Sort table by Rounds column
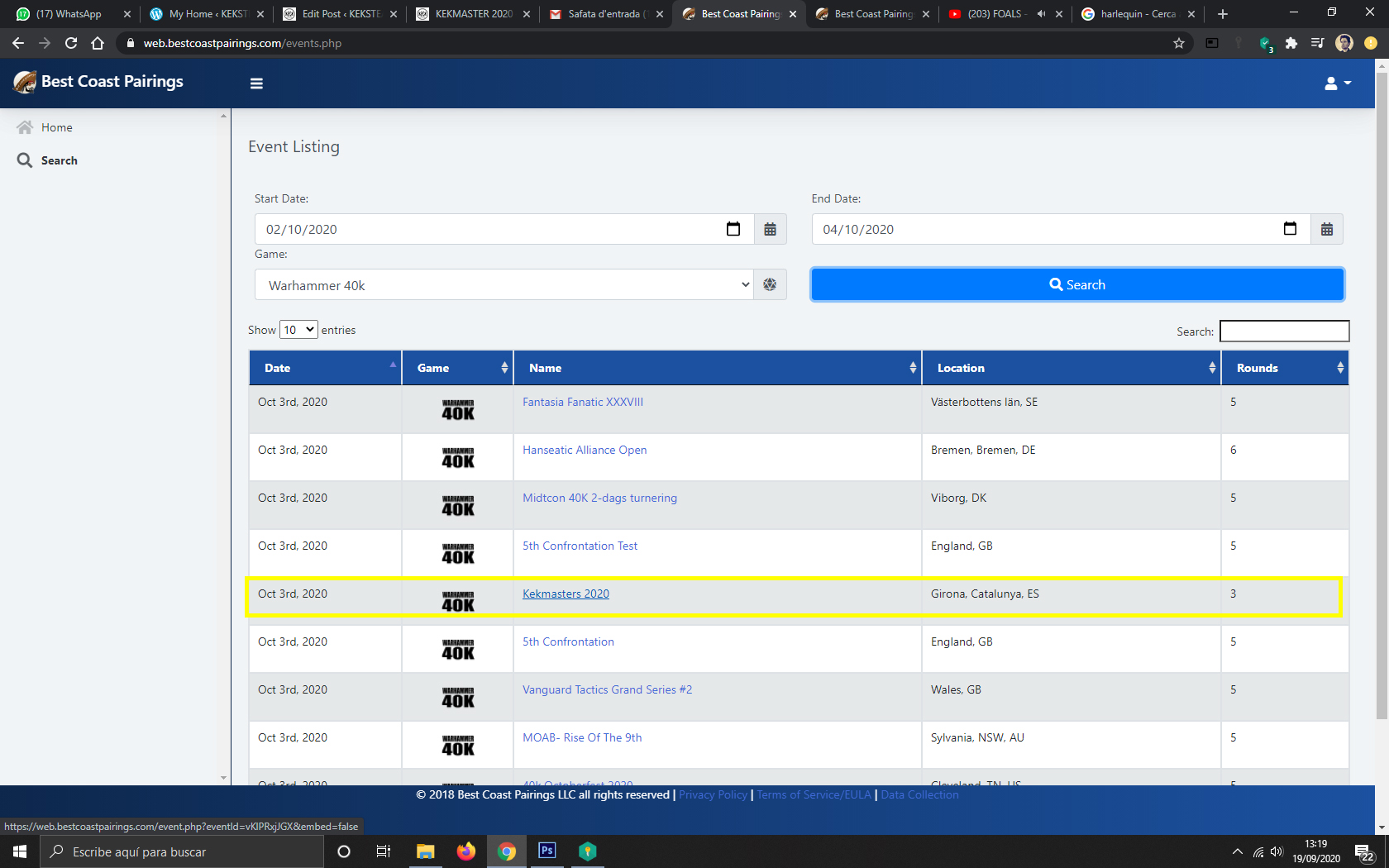 [x=1284, y=368]
